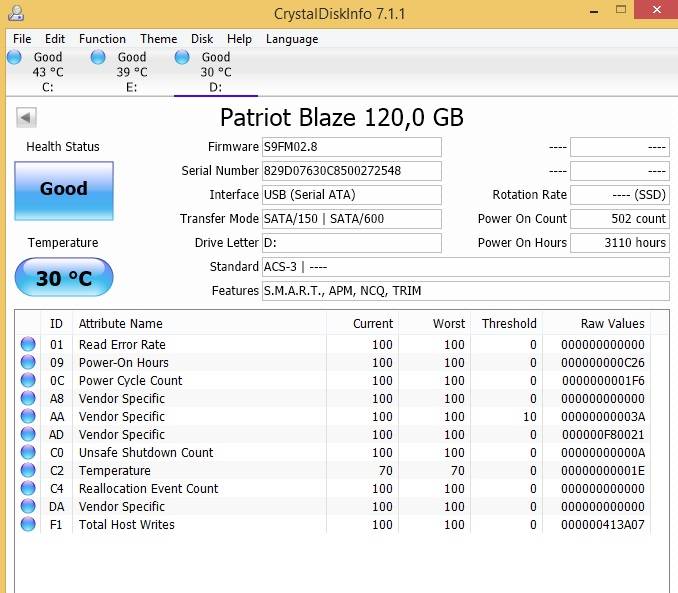The height and width of the screenshot is (593, 678).
Task: Click the Power On Count field 502 count
Action: click(620, 219)
